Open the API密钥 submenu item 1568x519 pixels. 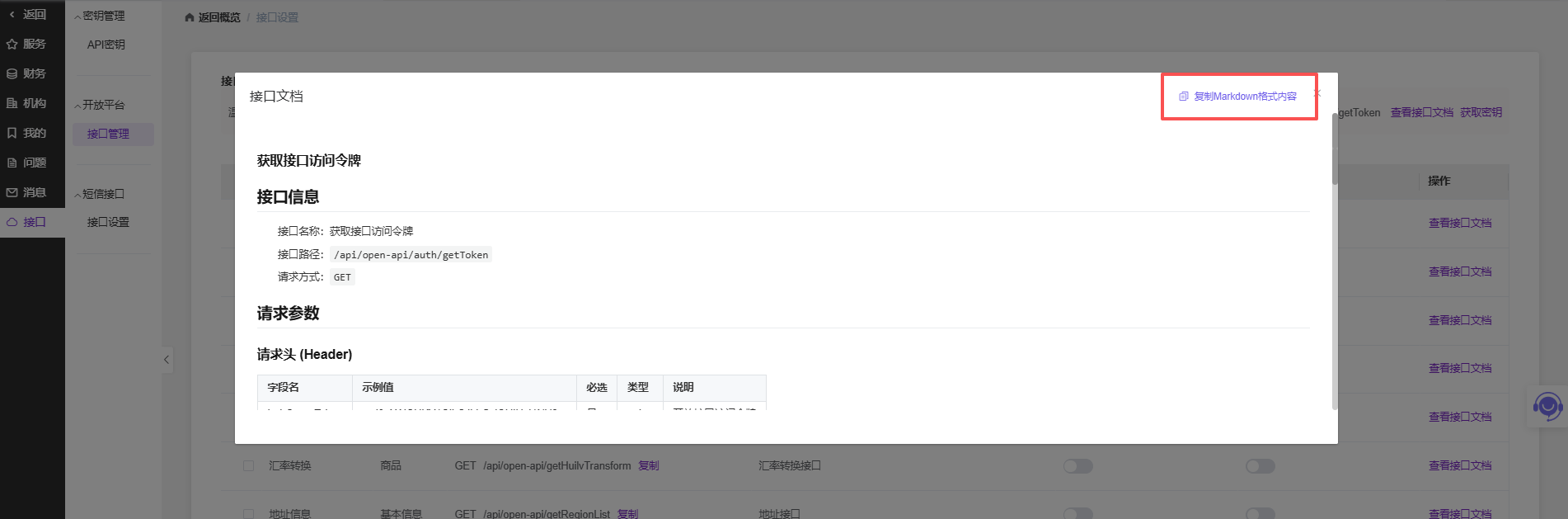pos(106,45)
